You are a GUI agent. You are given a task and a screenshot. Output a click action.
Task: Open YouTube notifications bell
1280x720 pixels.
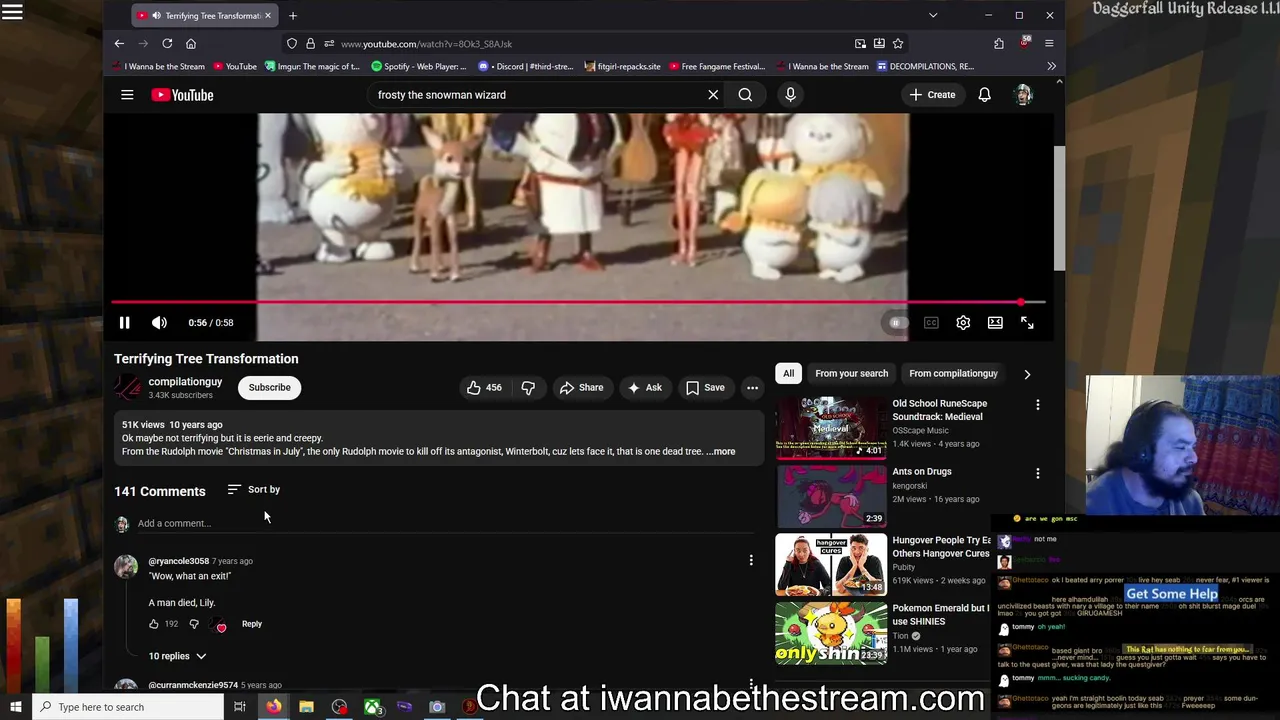(x=984, y=95)
